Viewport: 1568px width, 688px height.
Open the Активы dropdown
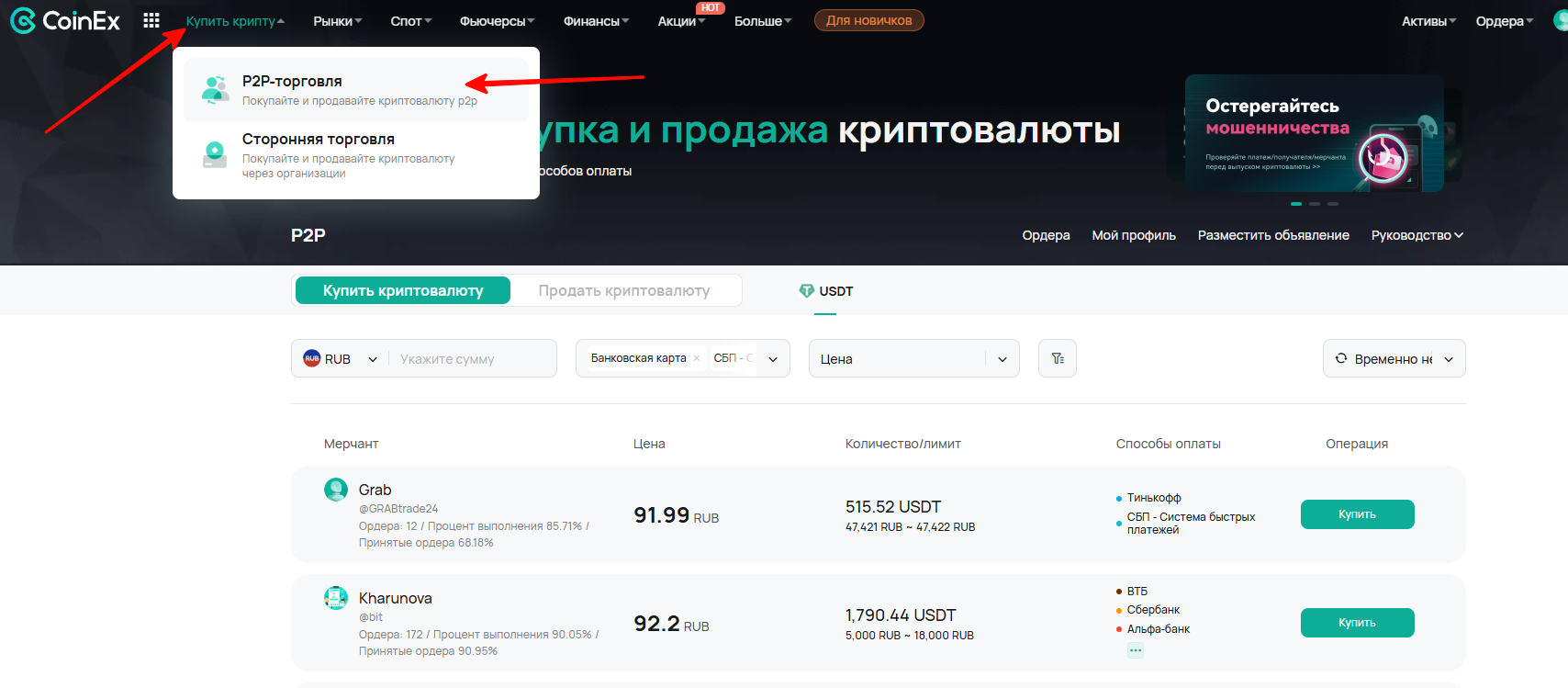pos(1429,21)
